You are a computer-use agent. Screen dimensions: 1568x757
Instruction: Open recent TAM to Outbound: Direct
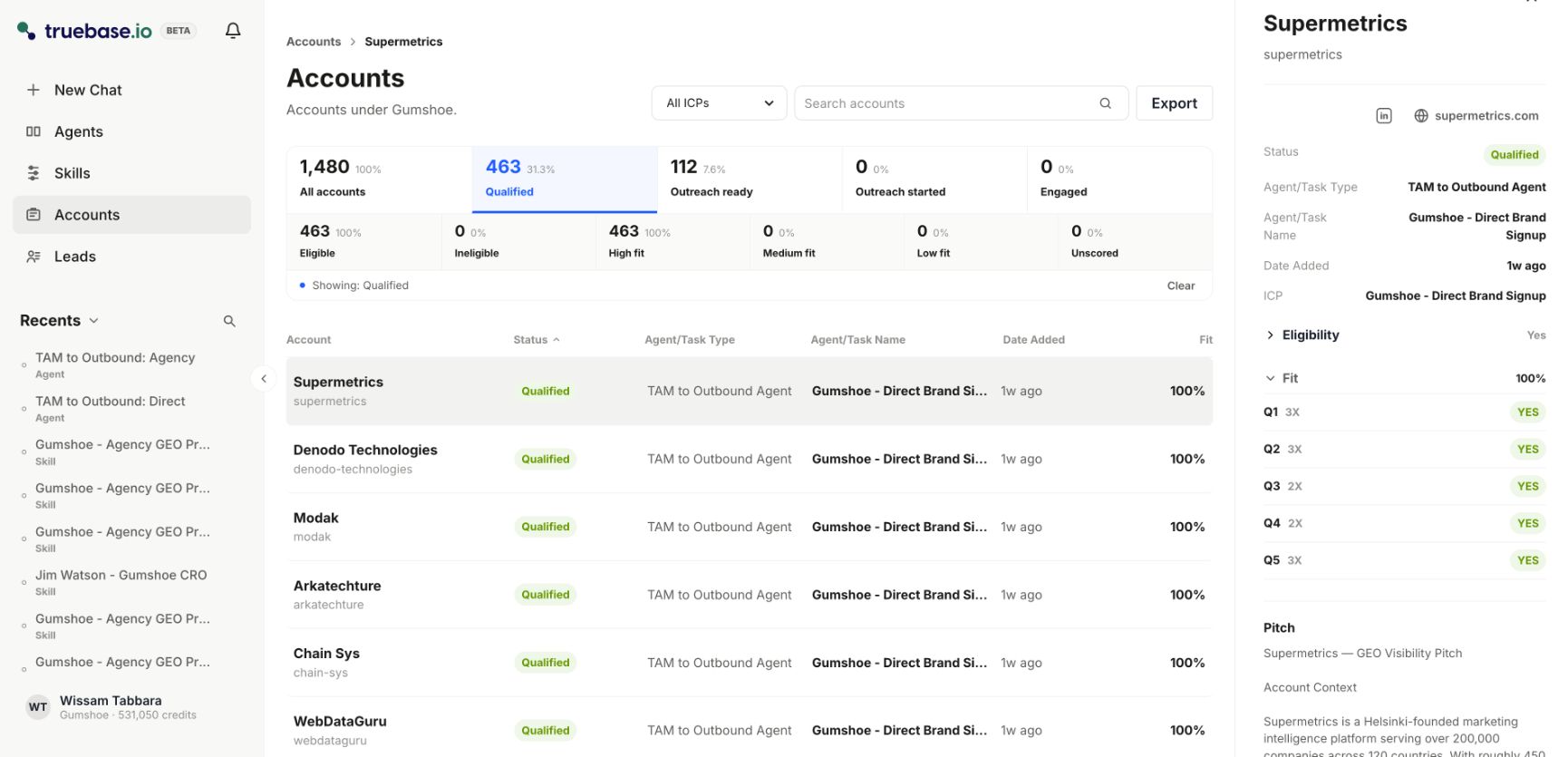pos(122,408)
